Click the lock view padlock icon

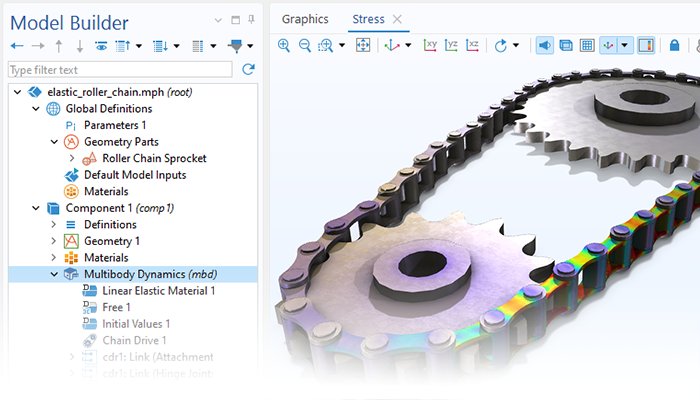[x=675, y=45]
